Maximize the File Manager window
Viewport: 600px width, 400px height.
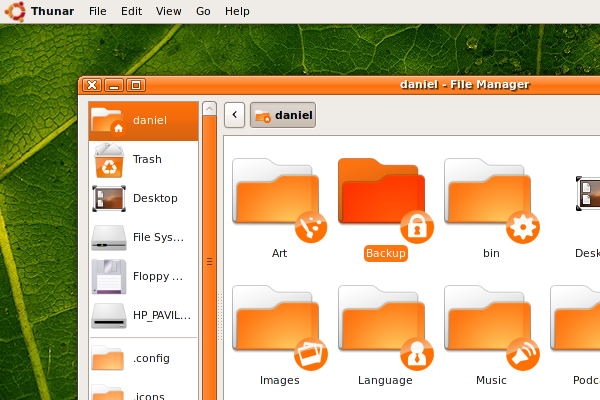pos(136,85)
